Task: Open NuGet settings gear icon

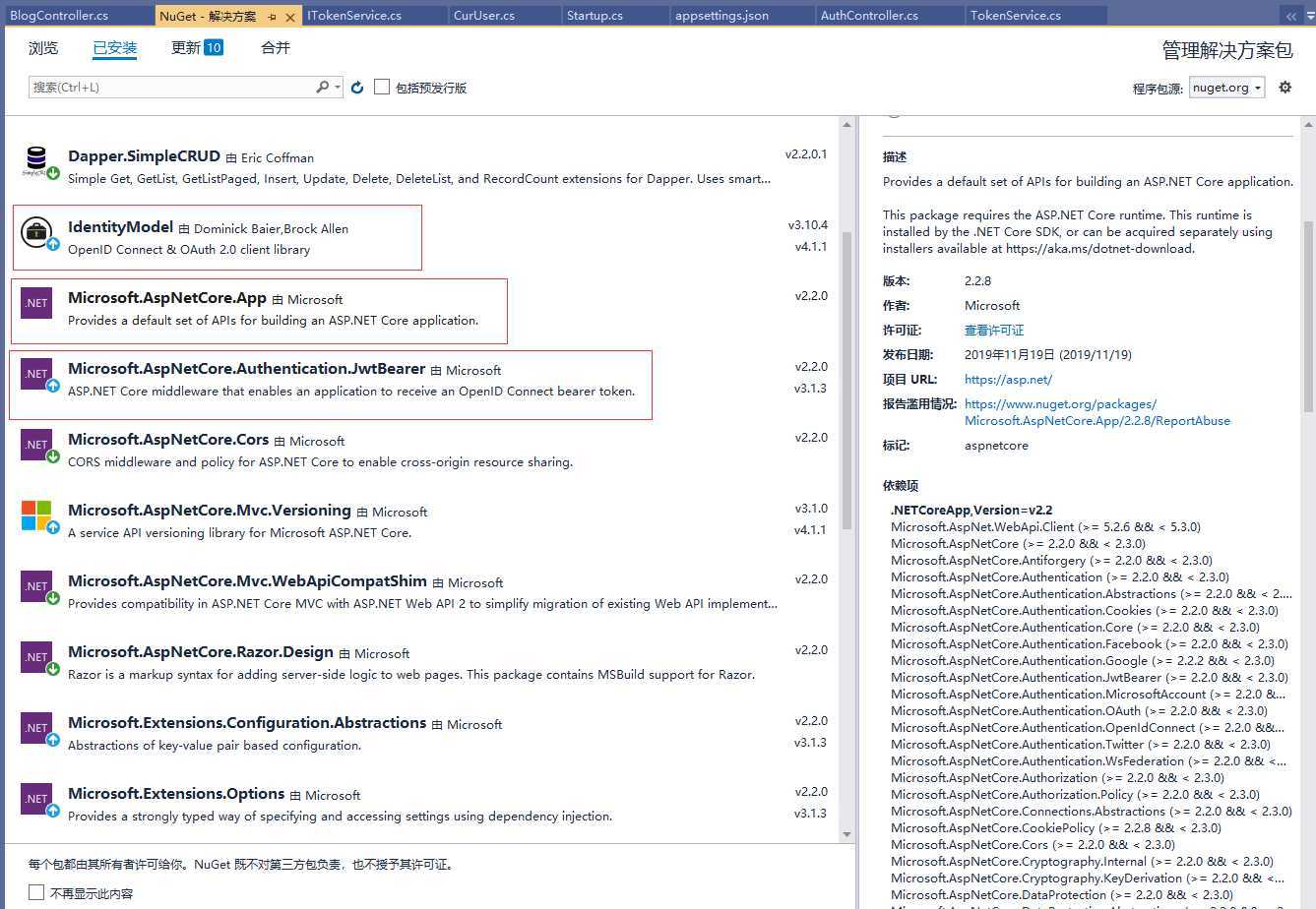Action: pos(1285,88)
